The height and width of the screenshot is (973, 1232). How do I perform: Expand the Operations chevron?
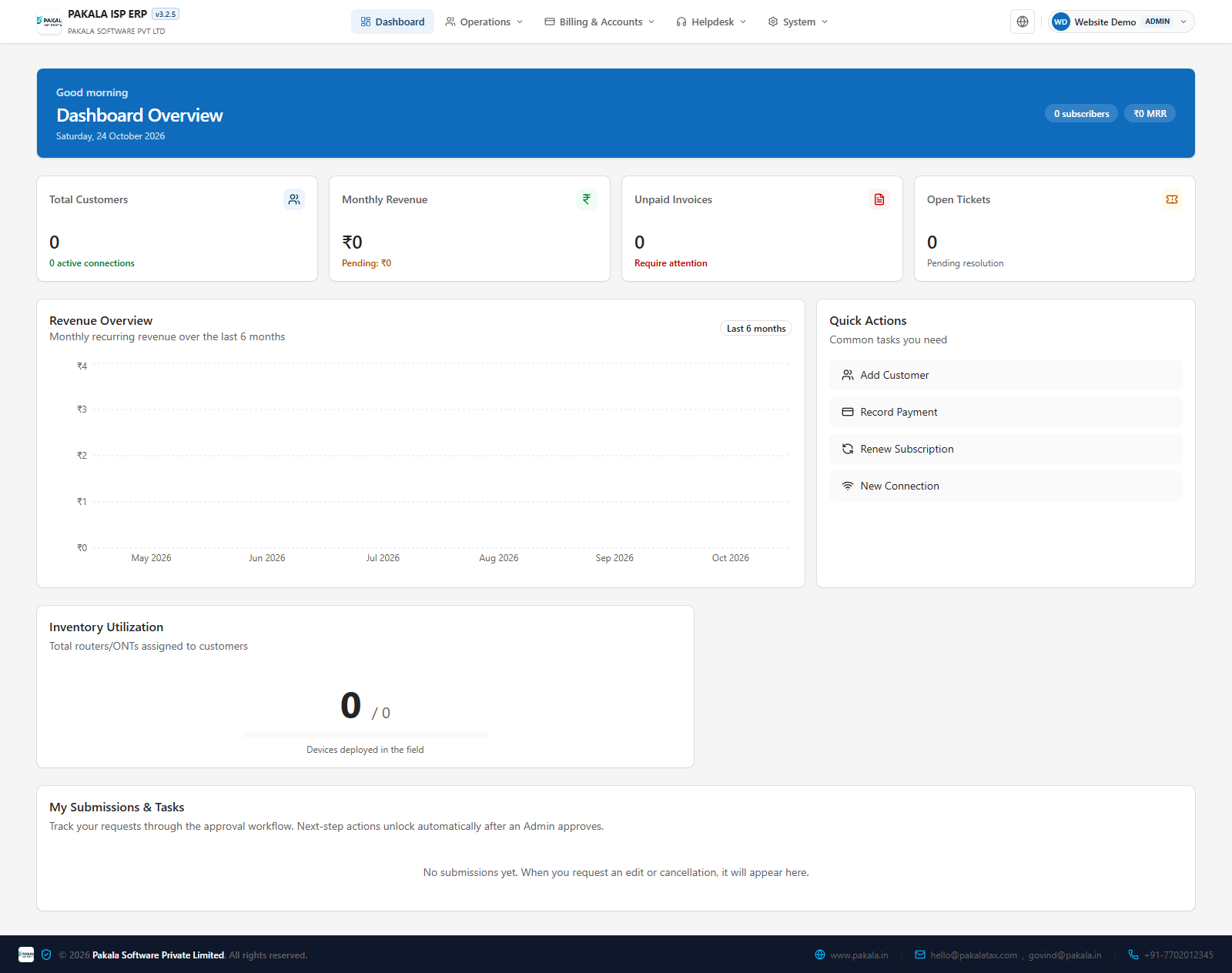[x=520, y=22]
